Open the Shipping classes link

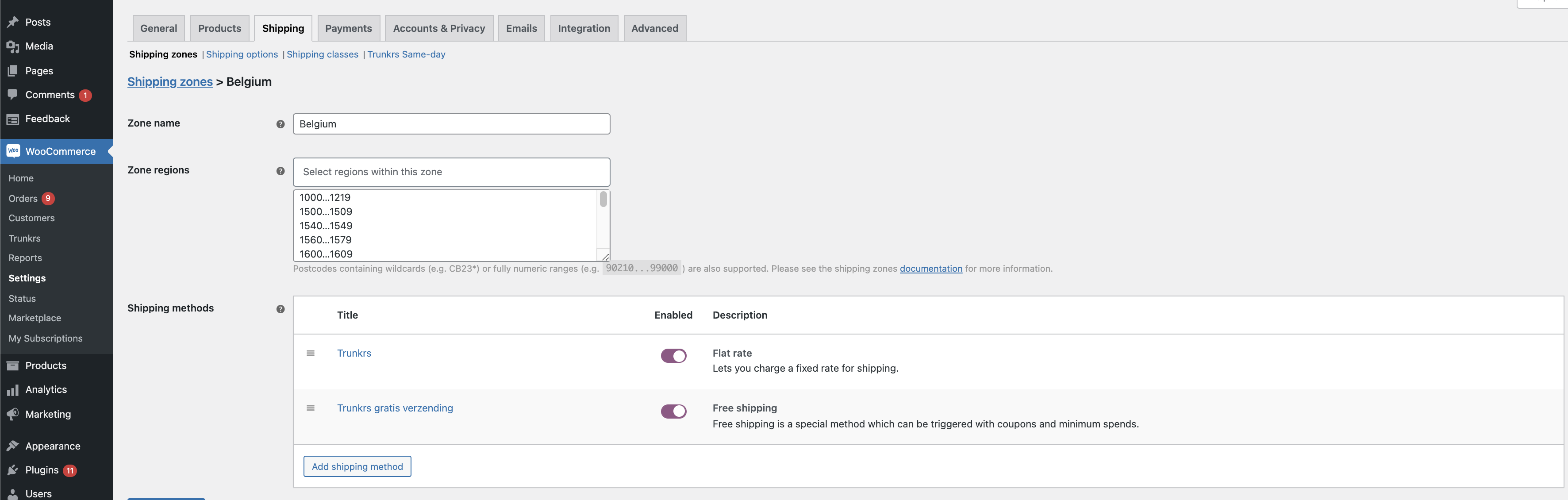322,54
